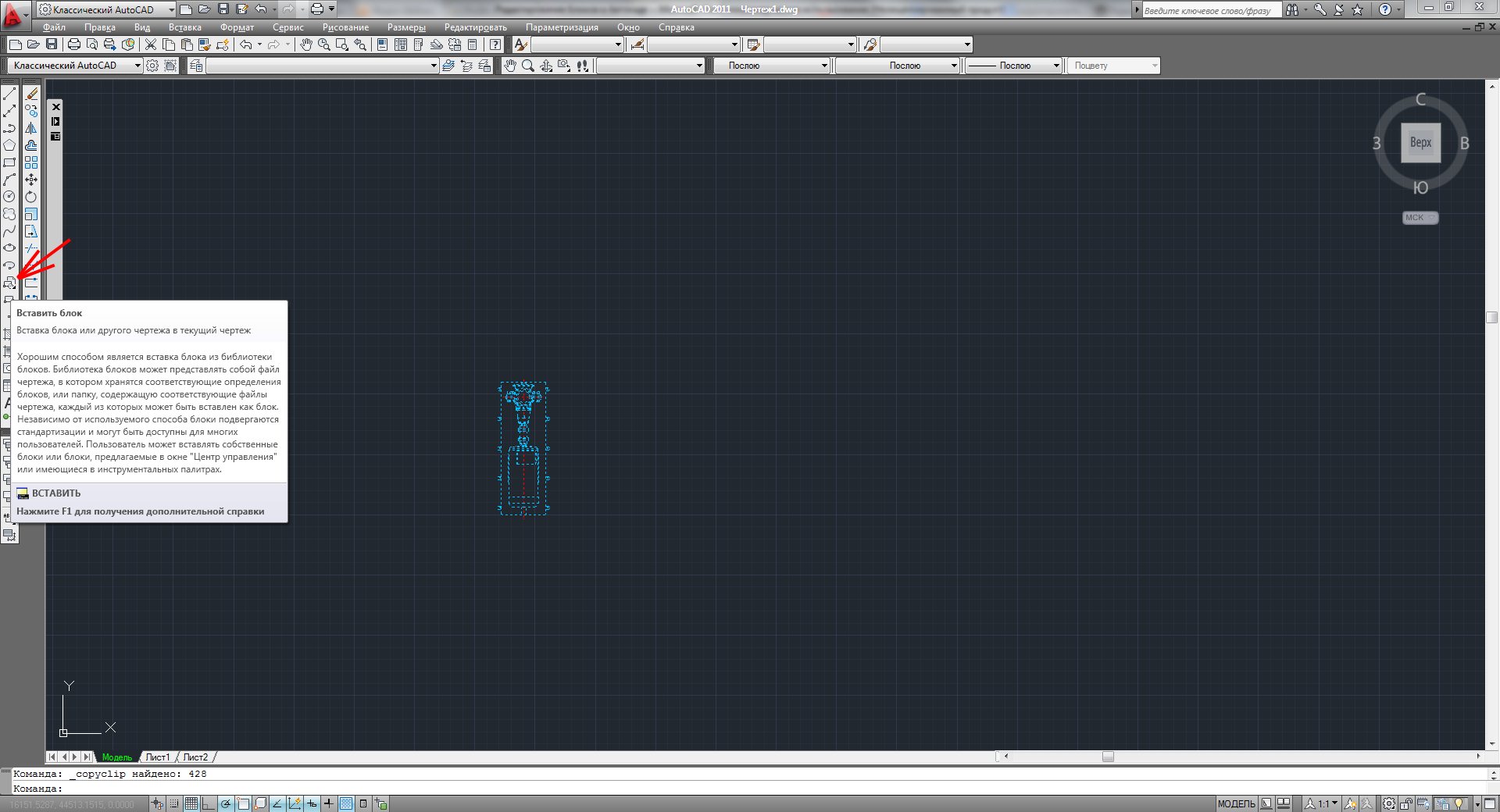Open the workspace dropdown in title bar

(x=106, y=9)
